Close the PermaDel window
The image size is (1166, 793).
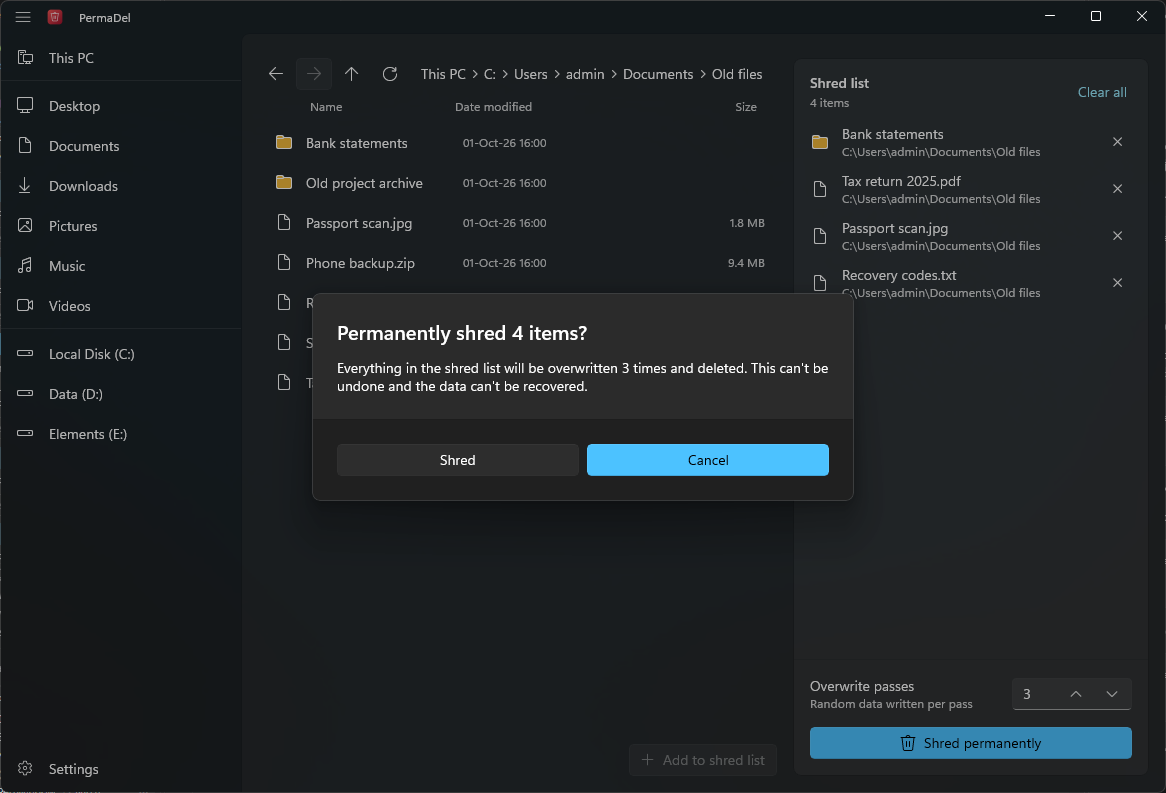(1141, 16)
